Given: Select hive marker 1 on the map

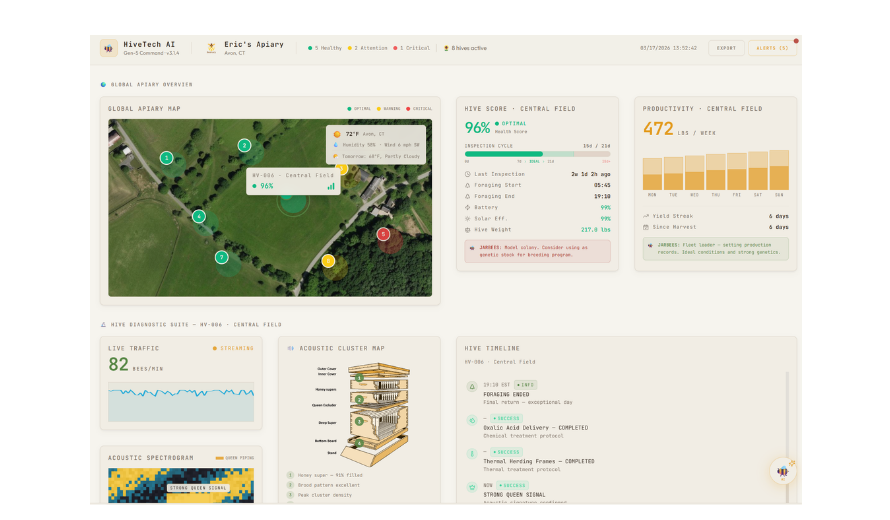Looking at the screenshot, I should 166,158.
